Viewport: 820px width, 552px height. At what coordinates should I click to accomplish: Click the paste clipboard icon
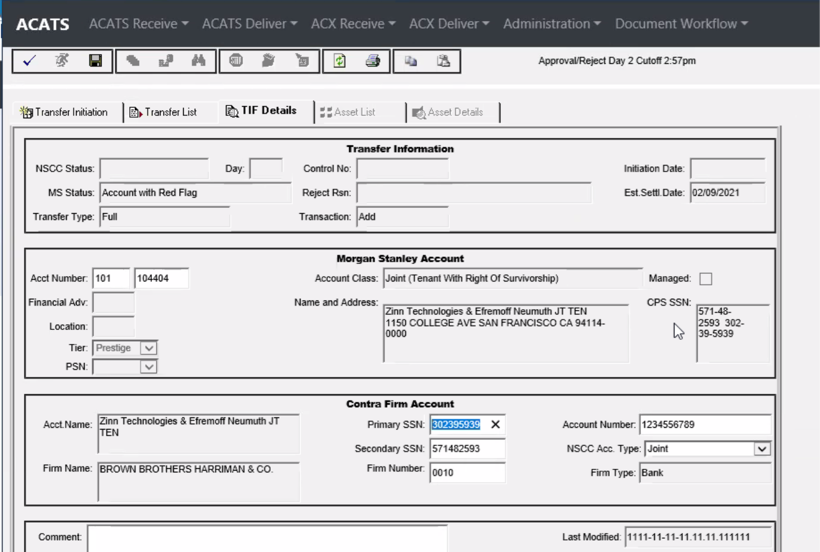coord(443,61)
